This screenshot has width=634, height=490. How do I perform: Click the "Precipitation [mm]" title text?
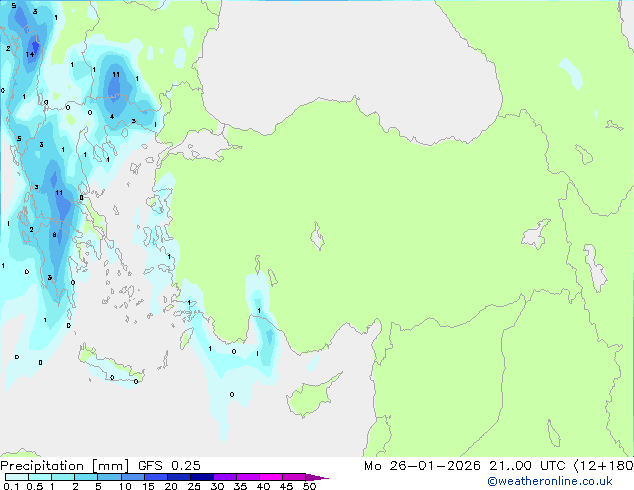click(65, 466)
